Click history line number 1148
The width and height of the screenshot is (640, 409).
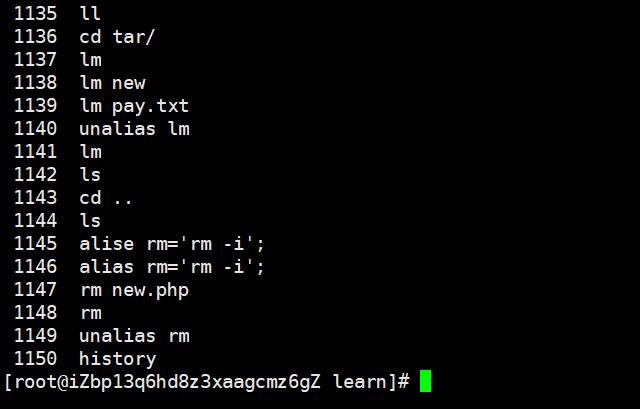(36, 313)
